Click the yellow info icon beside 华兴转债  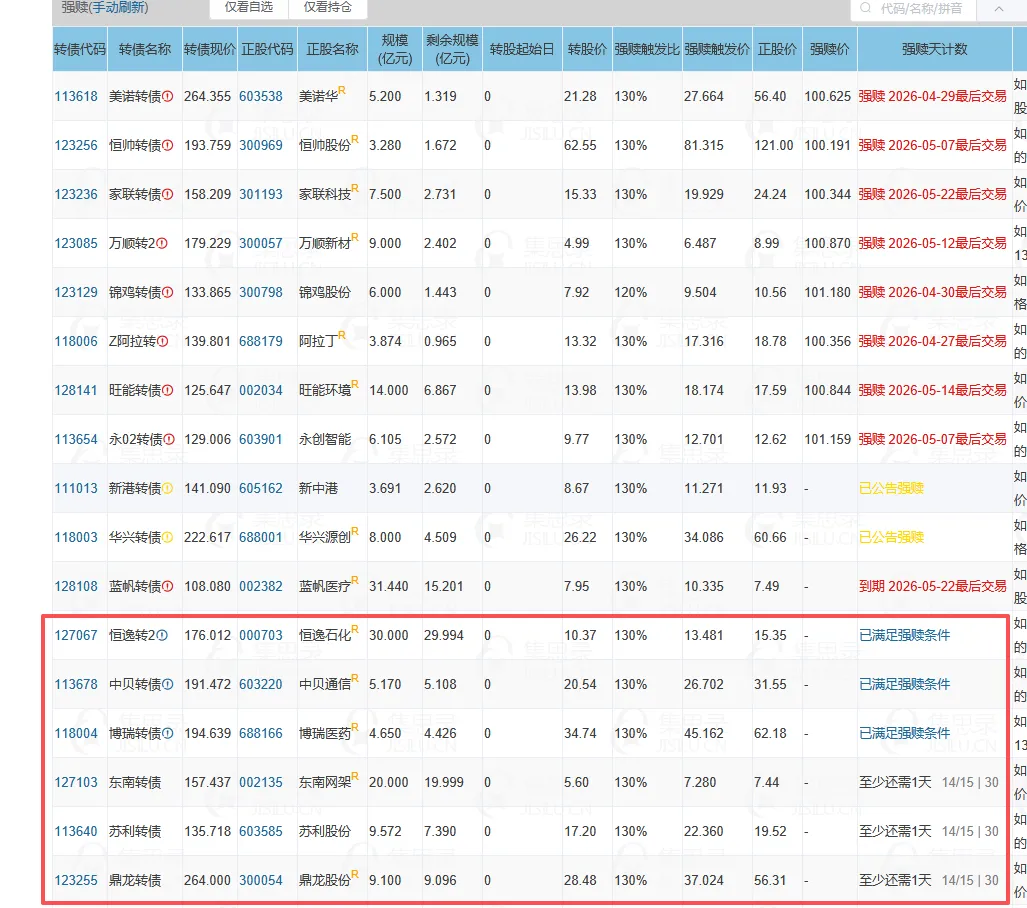coord(168,537)
